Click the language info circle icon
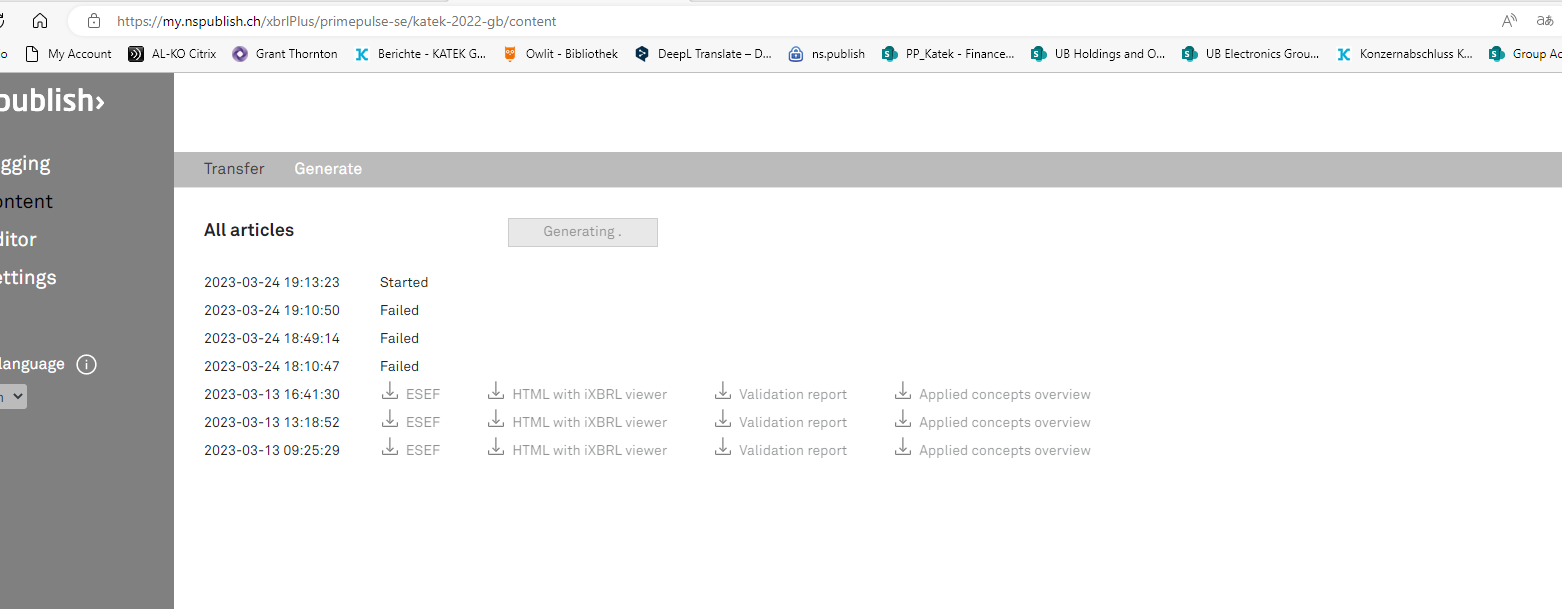 (x=87, y=364)
